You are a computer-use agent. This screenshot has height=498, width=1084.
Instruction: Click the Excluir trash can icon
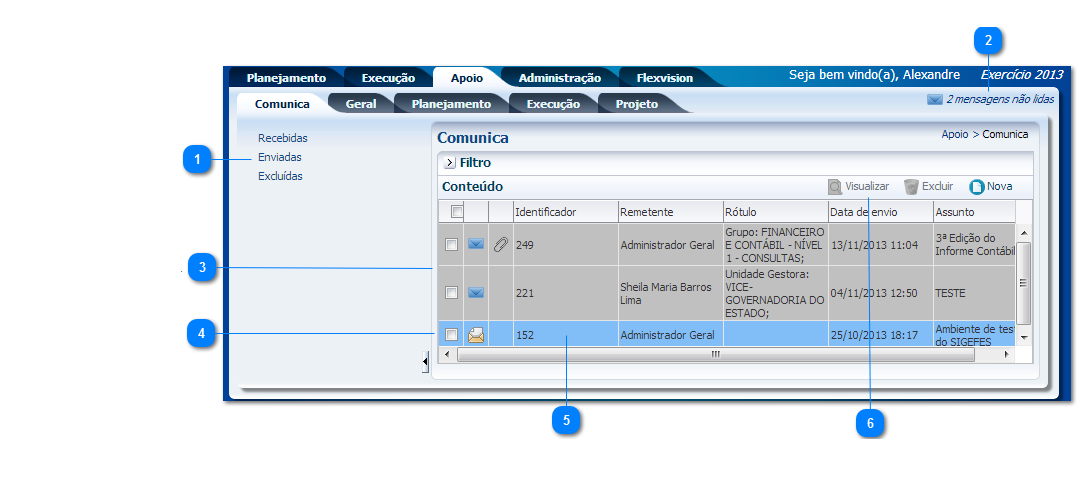(911, 187)
